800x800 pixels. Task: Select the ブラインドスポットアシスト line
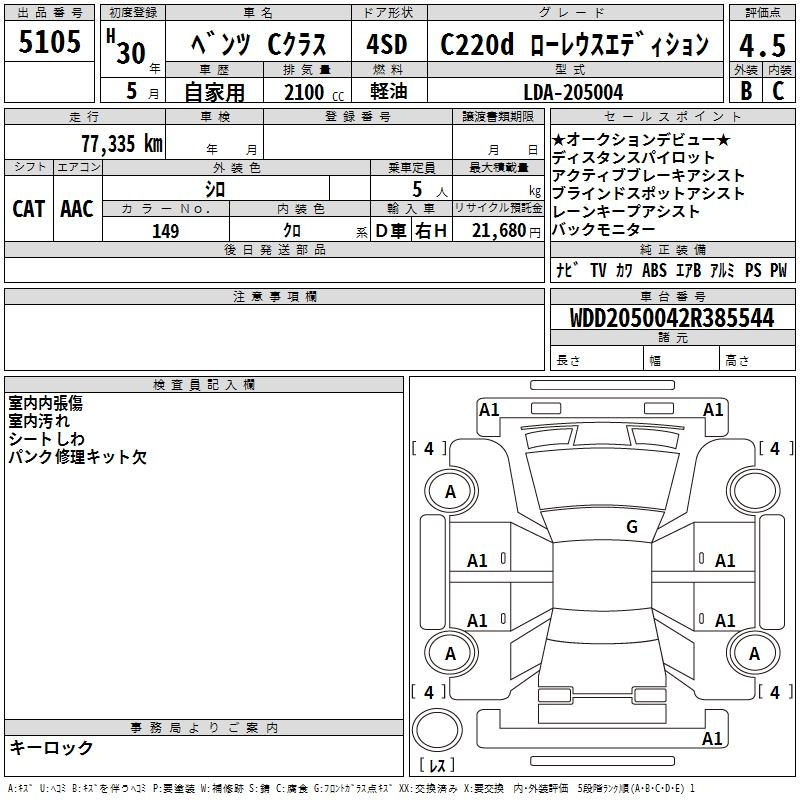coord(648,193)
